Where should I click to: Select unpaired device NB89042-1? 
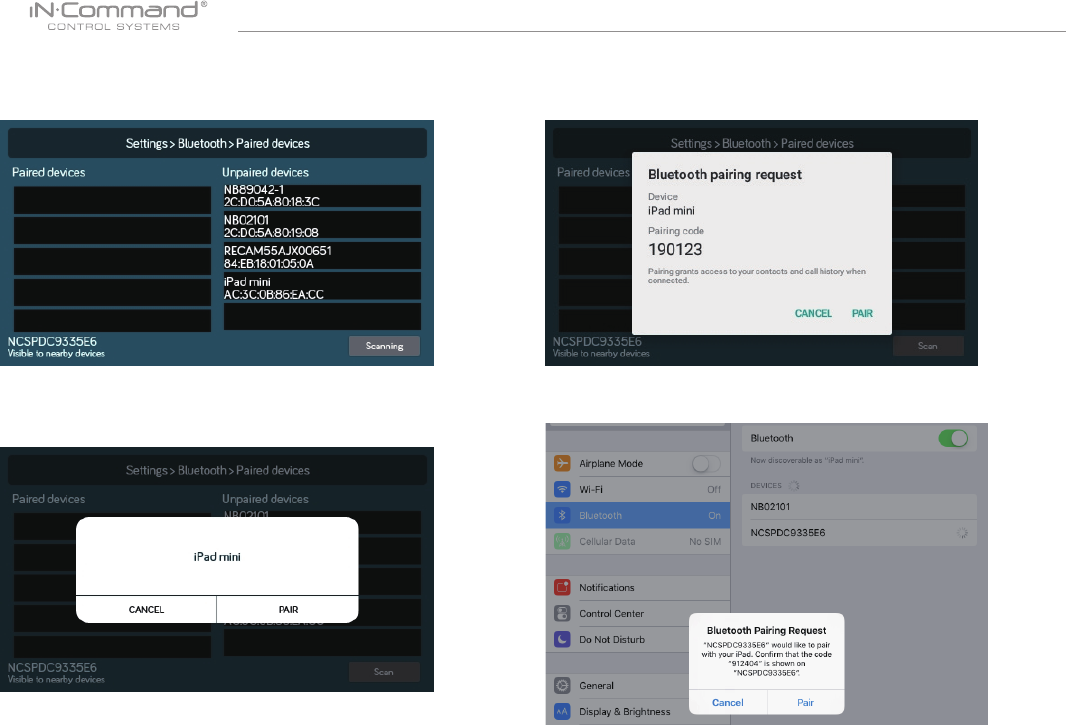322,196
